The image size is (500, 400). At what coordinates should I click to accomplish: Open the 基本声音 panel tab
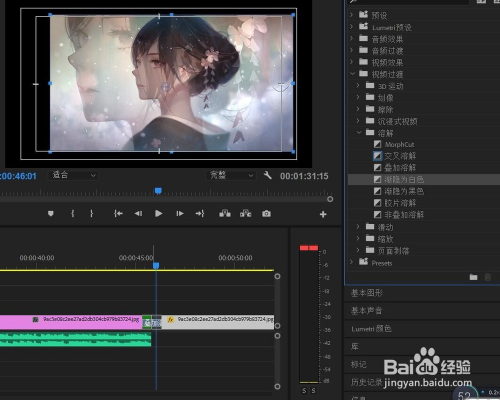pyautogui.click(x=366, y=311)
